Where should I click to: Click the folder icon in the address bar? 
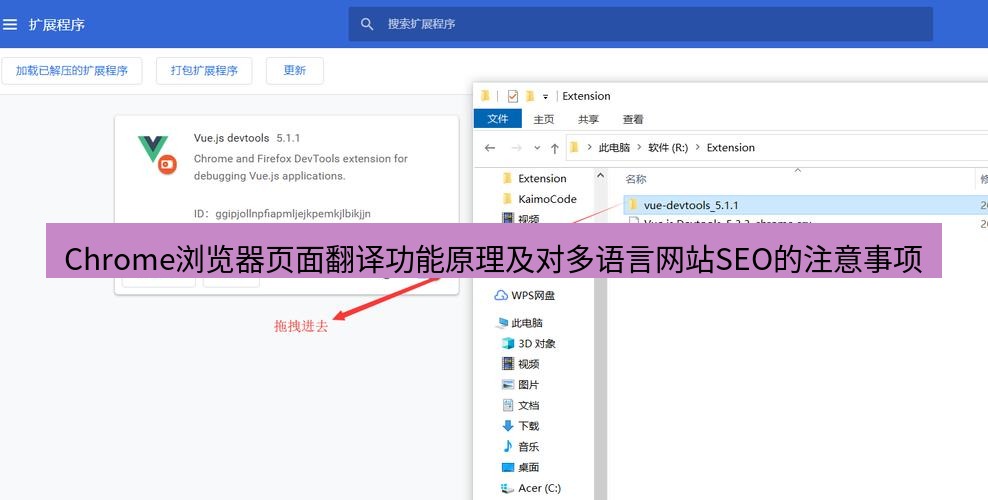574,147
